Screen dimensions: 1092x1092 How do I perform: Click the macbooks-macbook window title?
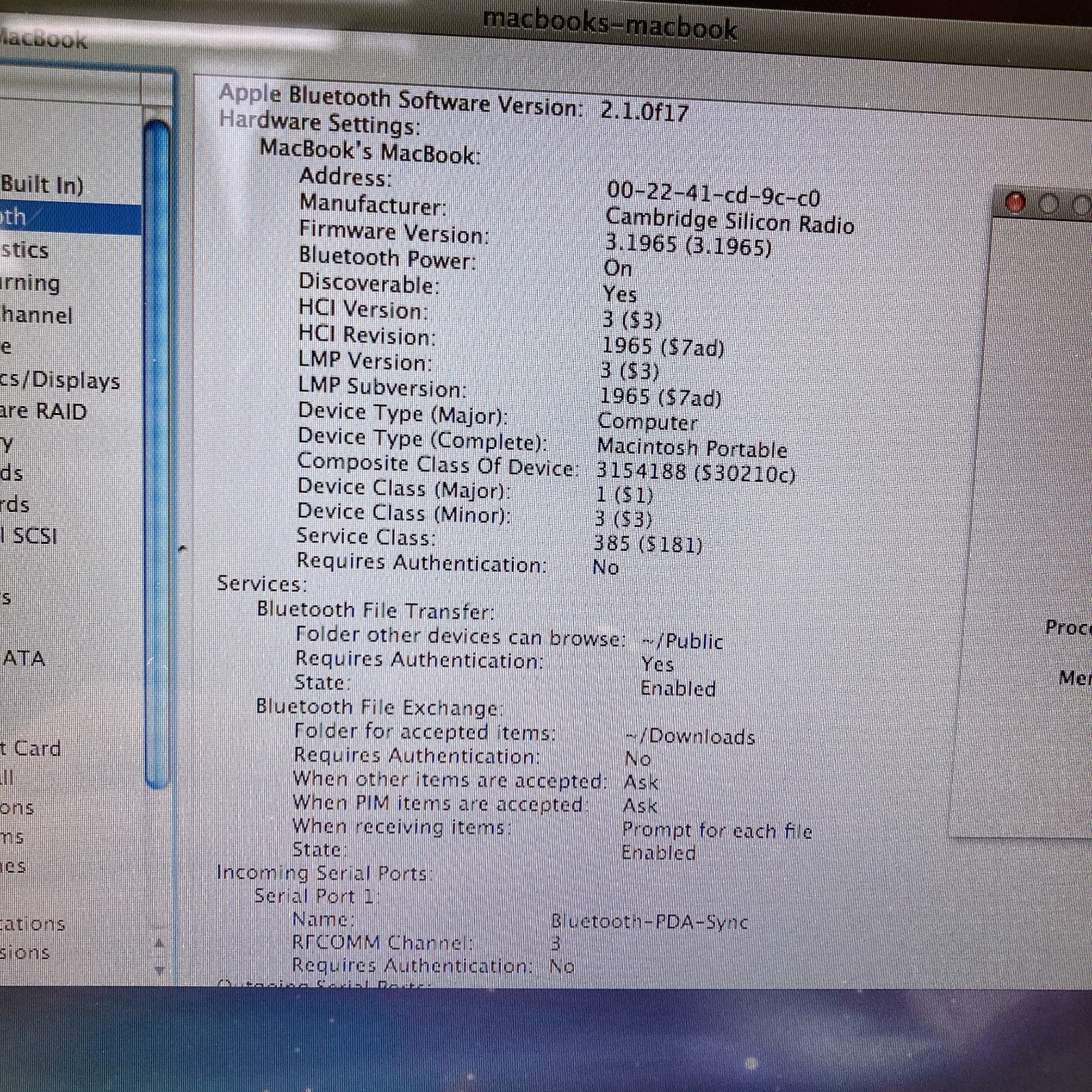coord(610,26)
